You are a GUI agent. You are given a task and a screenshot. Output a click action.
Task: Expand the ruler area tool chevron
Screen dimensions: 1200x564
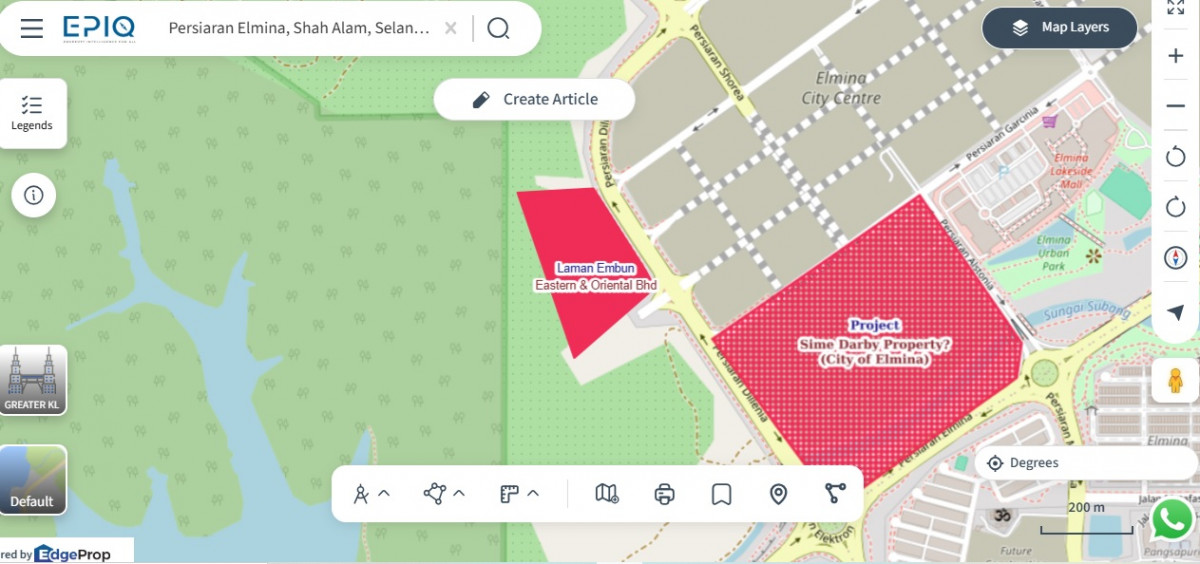click(533, 493)
